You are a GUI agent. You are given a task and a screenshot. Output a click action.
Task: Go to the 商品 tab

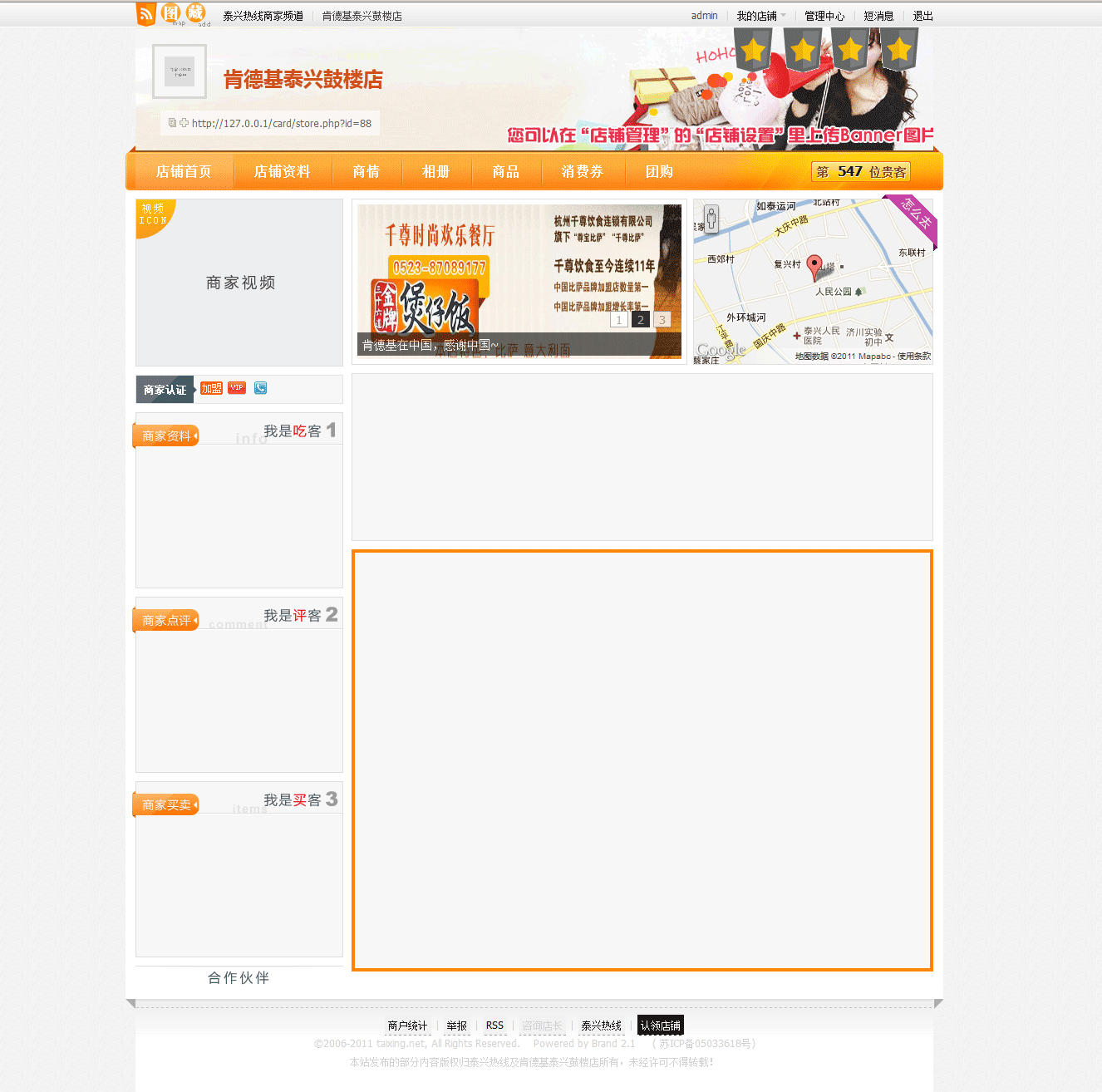pos(505,171)
